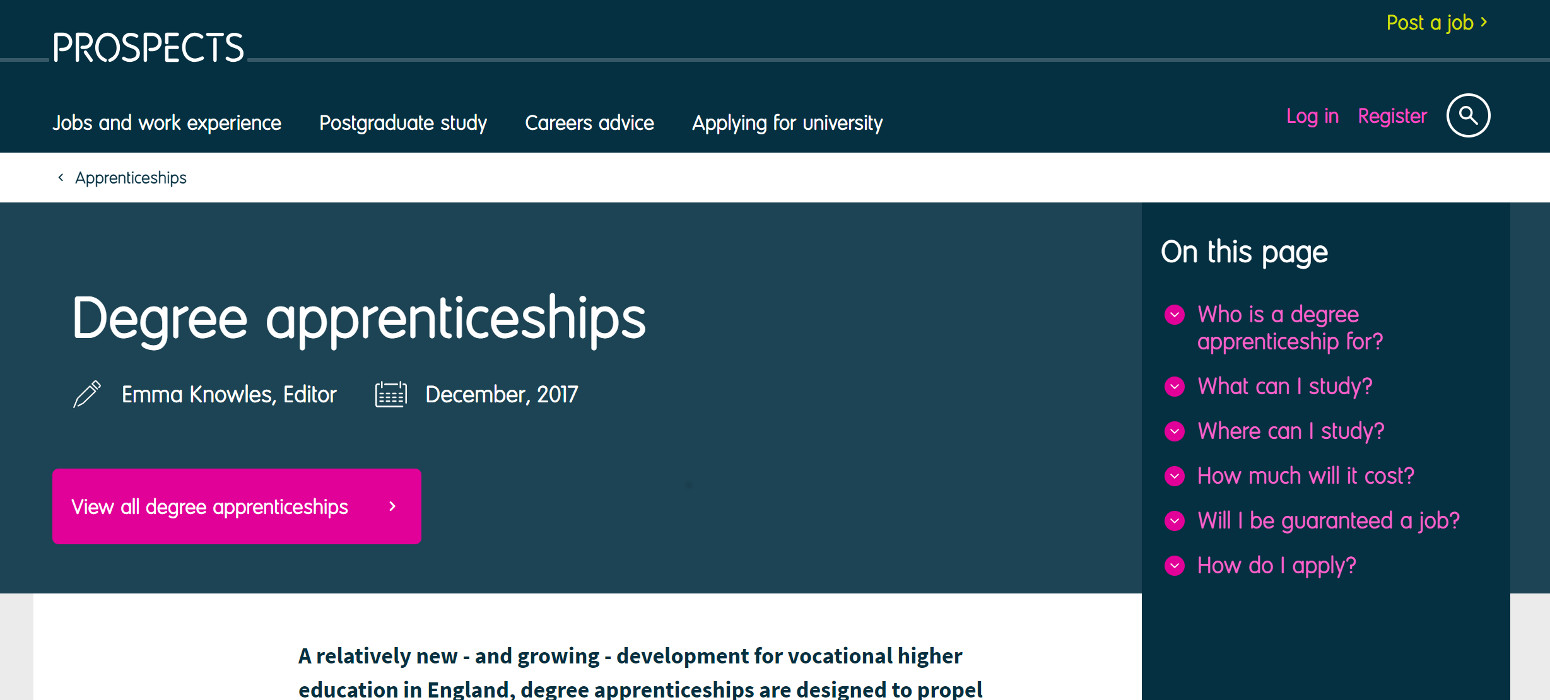Click arrow icon on View all degree apprenticeships
Image resolution: width=1550 pixels, height=700 pixels.
(x=392, y=507)
